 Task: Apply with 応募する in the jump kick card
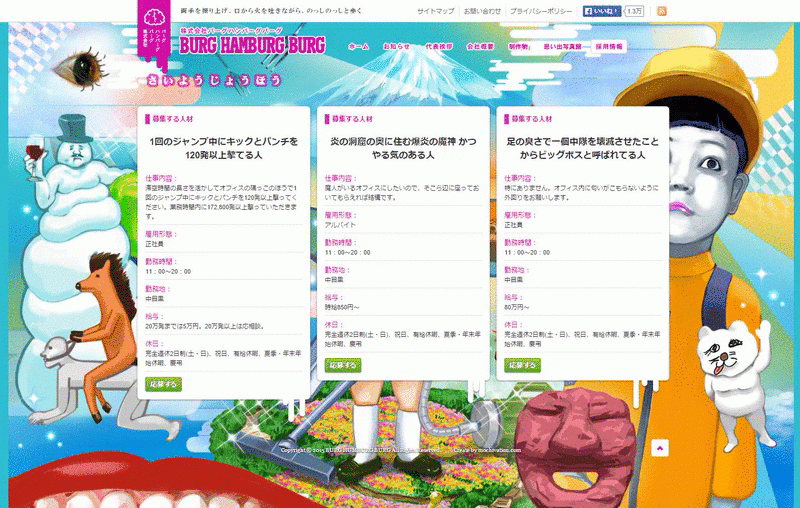pos(163,384)
